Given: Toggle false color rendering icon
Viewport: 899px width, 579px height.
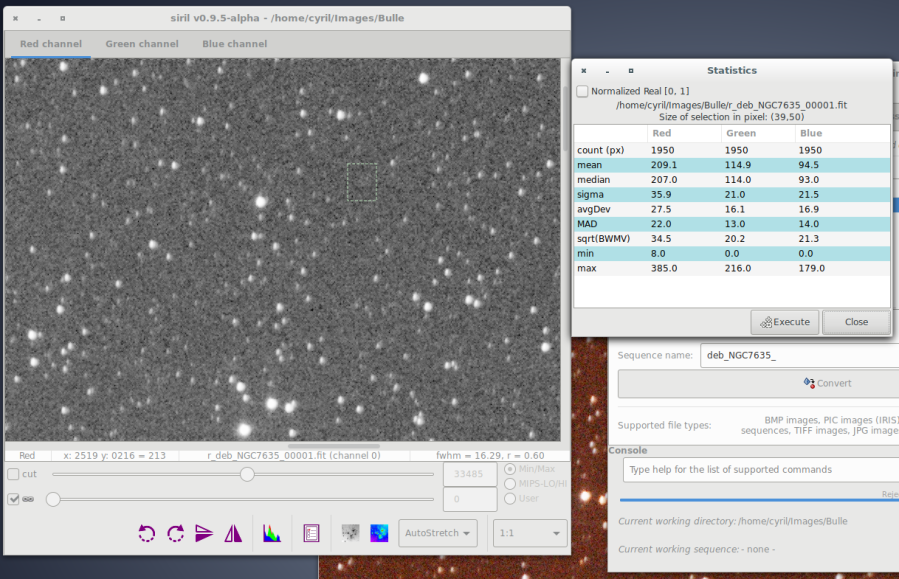Looking at the screenshot, I should click(379, 533).
